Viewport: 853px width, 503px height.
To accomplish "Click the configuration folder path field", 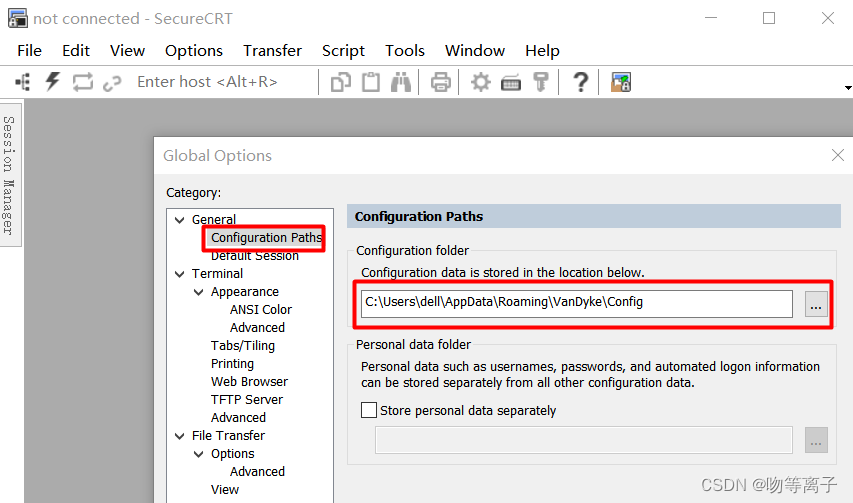I will pyautogui.click(x=577, y=303).
